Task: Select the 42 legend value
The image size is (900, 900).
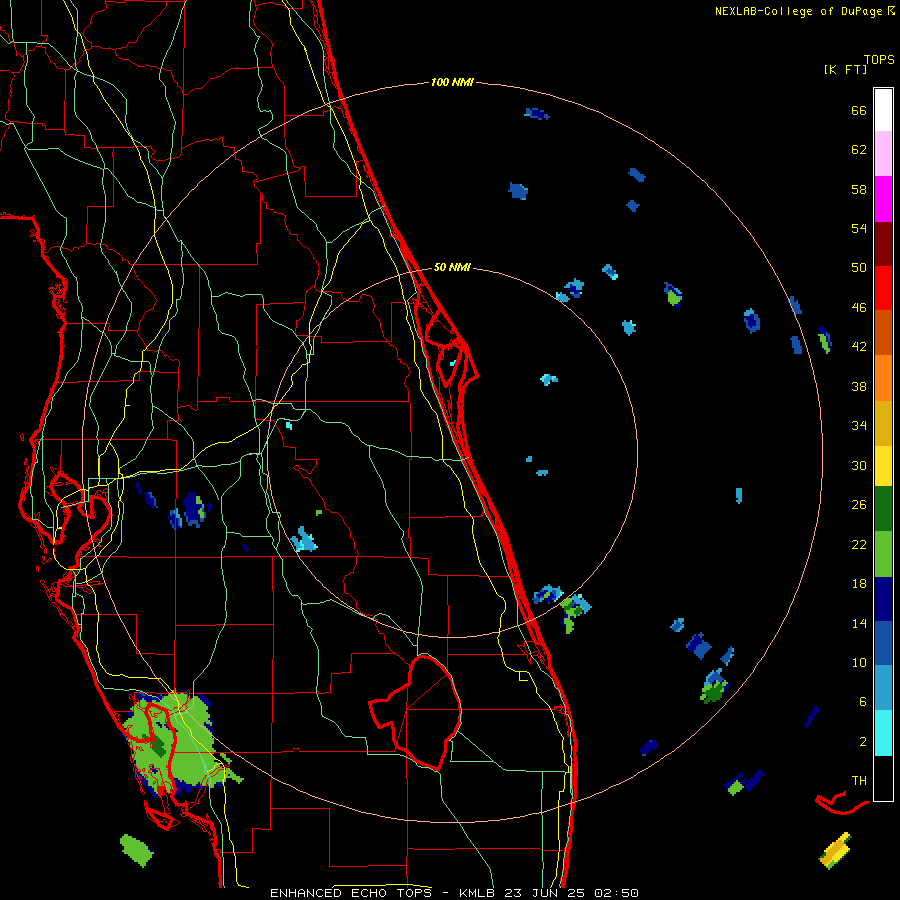Action: click(859, 347)
